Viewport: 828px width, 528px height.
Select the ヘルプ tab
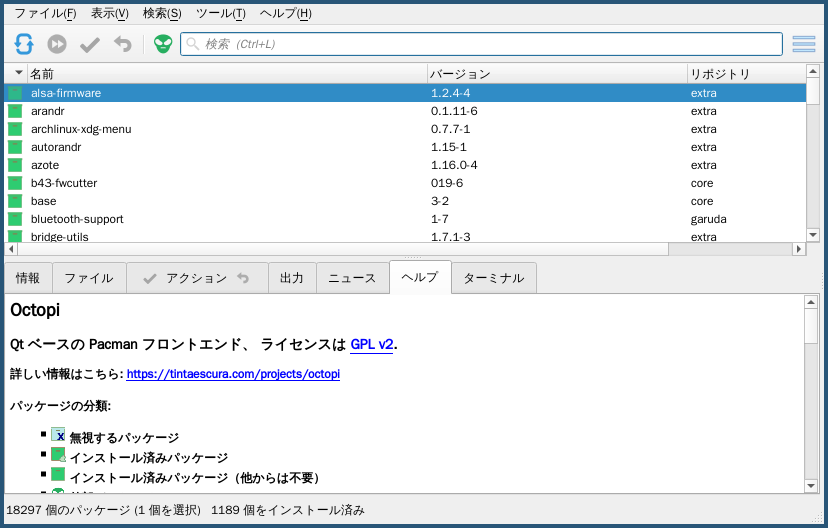click(420, 277)
